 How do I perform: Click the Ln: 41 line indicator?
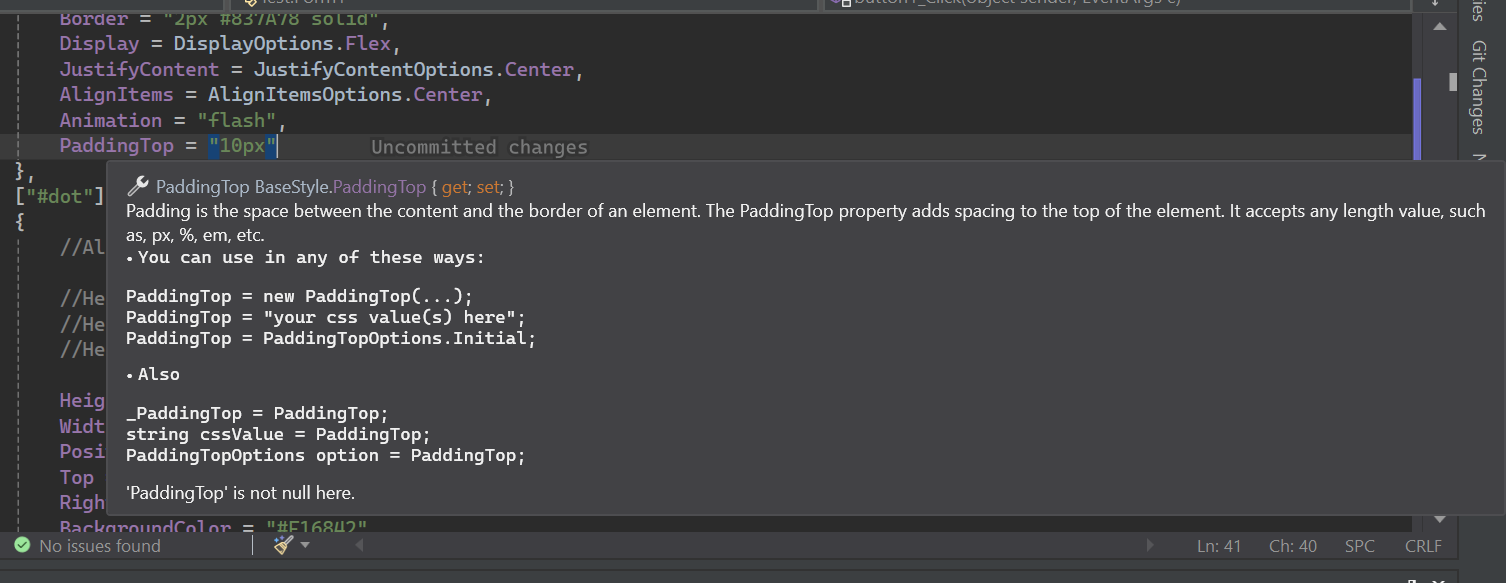(1219, 546)
